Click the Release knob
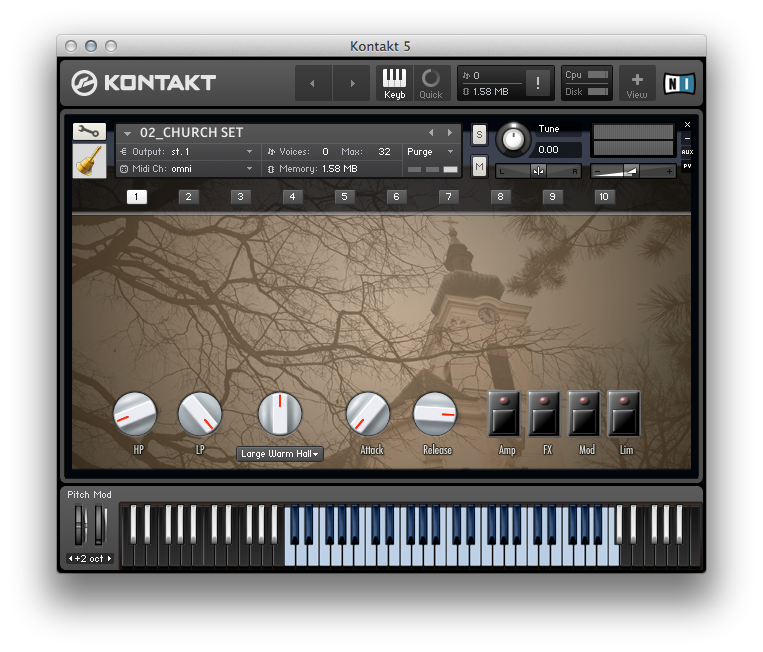 [435, 414]
